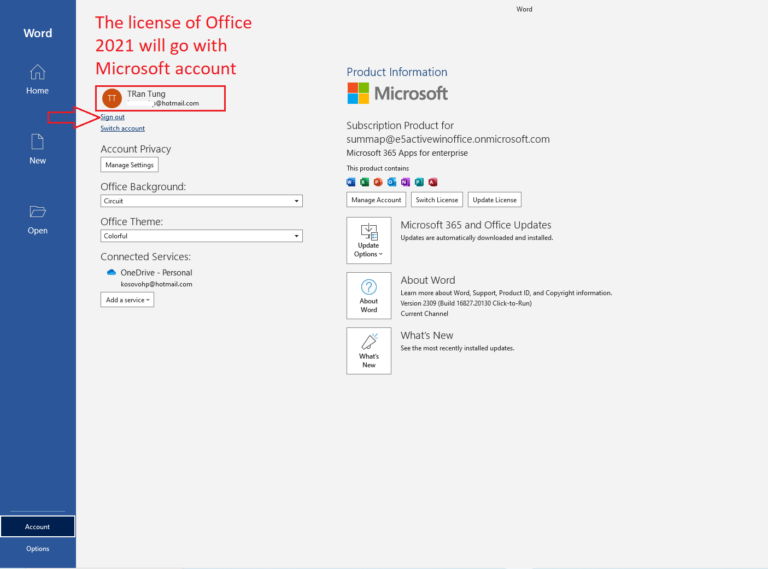Open Options in the sidebar
This screenshot has height=569, width=768.
38,548
